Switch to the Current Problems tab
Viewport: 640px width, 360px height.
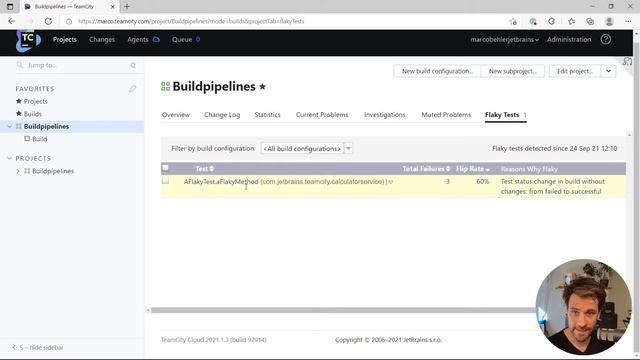coord(322,115)
